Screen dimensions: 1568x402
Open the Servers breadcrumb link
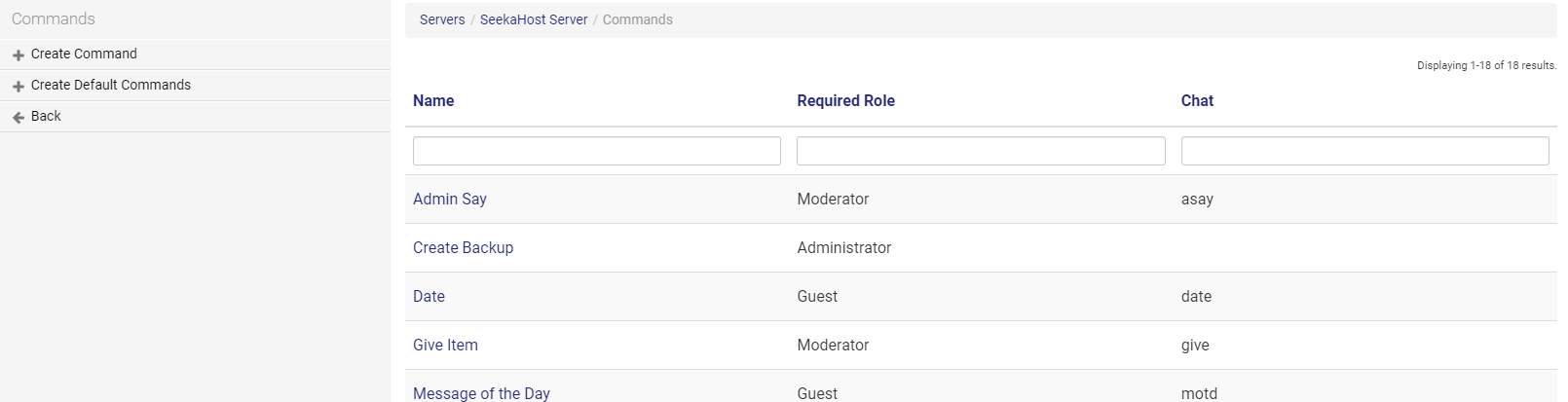click(x=442, y=19)
